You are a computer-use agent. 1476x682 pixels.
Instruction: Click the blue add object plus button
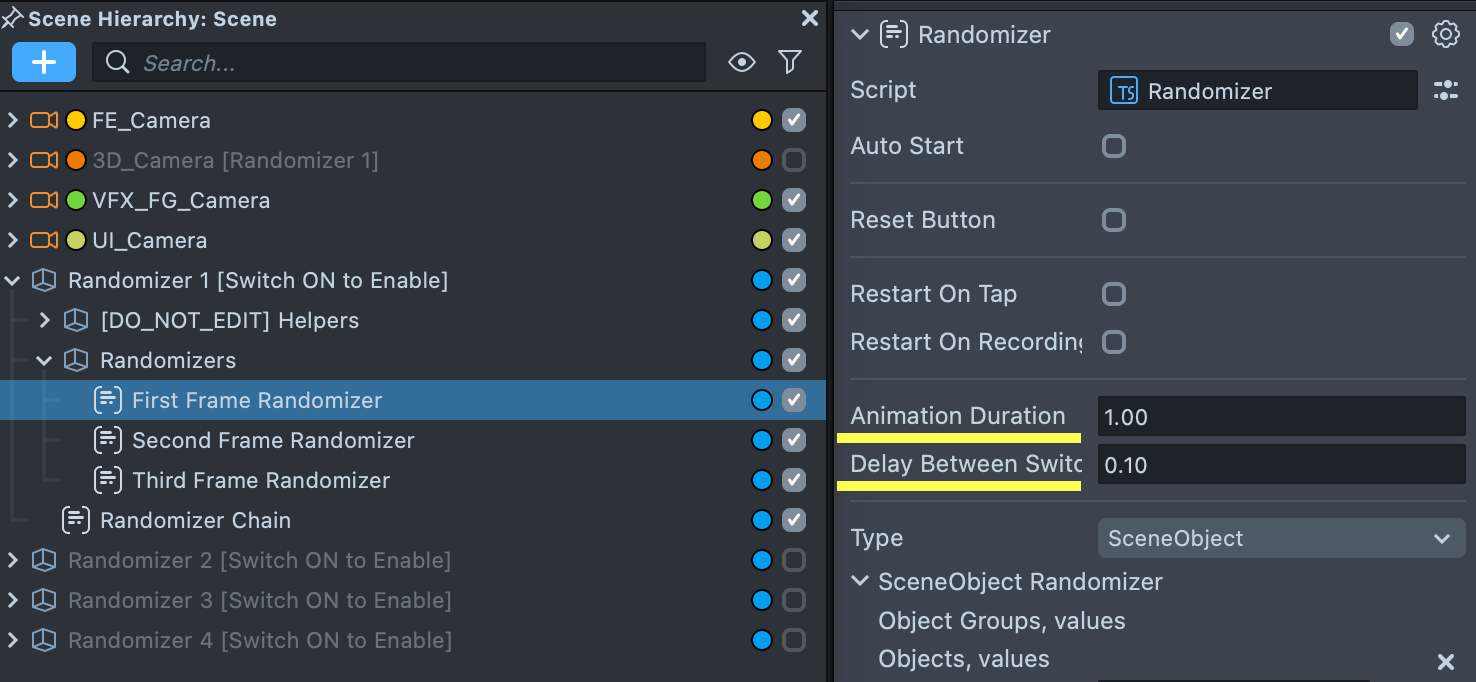click(x=44, y=62)
